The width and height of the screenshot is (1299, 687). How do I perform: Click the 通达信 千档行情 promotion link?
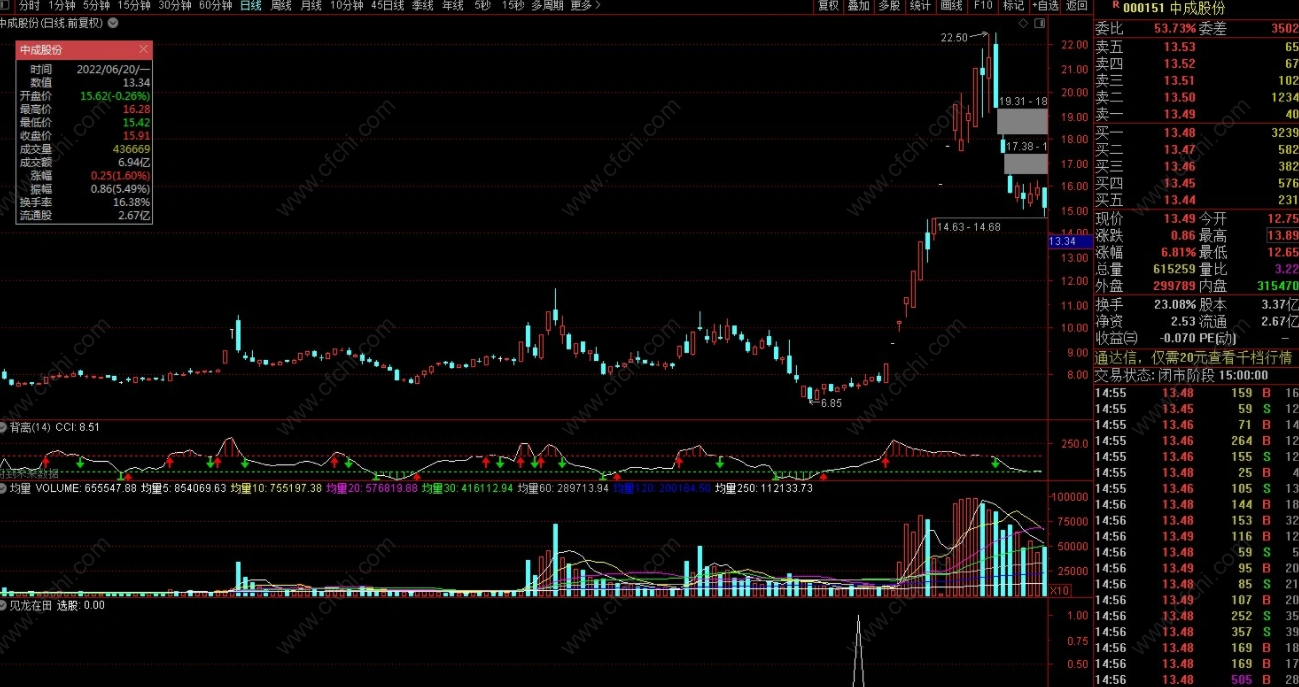(1193, 357)
